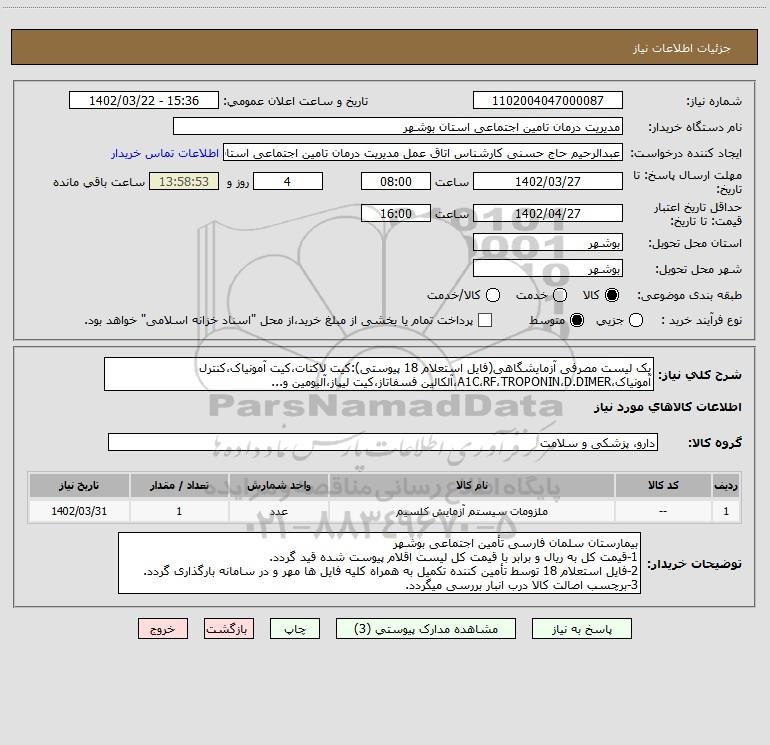
Task: Toggle the 'اسناد خزانه اسلامی' payment checkbox
Action: tap(485, 320)
